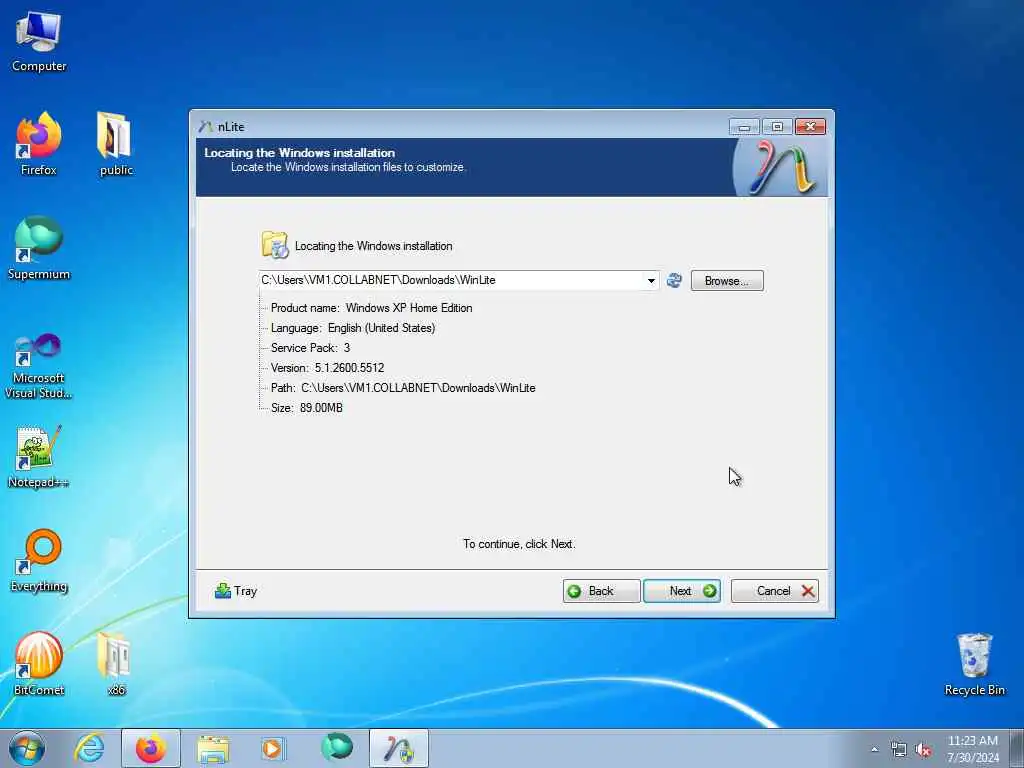Switch to Firefox in the taskbar

(150, 749)
